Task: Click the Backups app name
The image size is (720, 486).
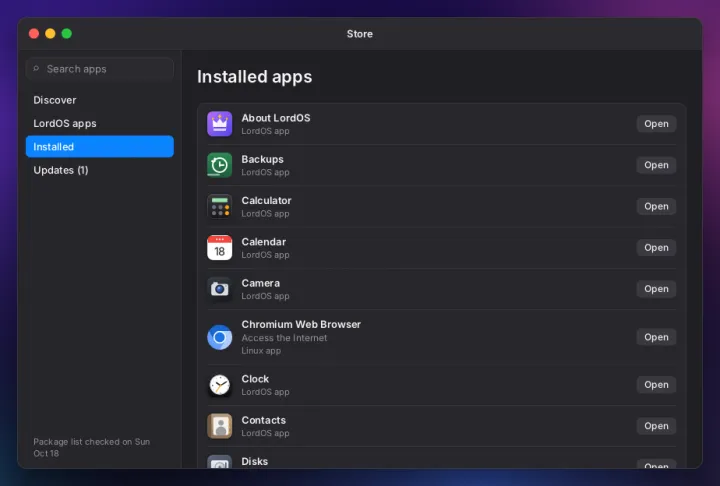Action: point(263,159)
